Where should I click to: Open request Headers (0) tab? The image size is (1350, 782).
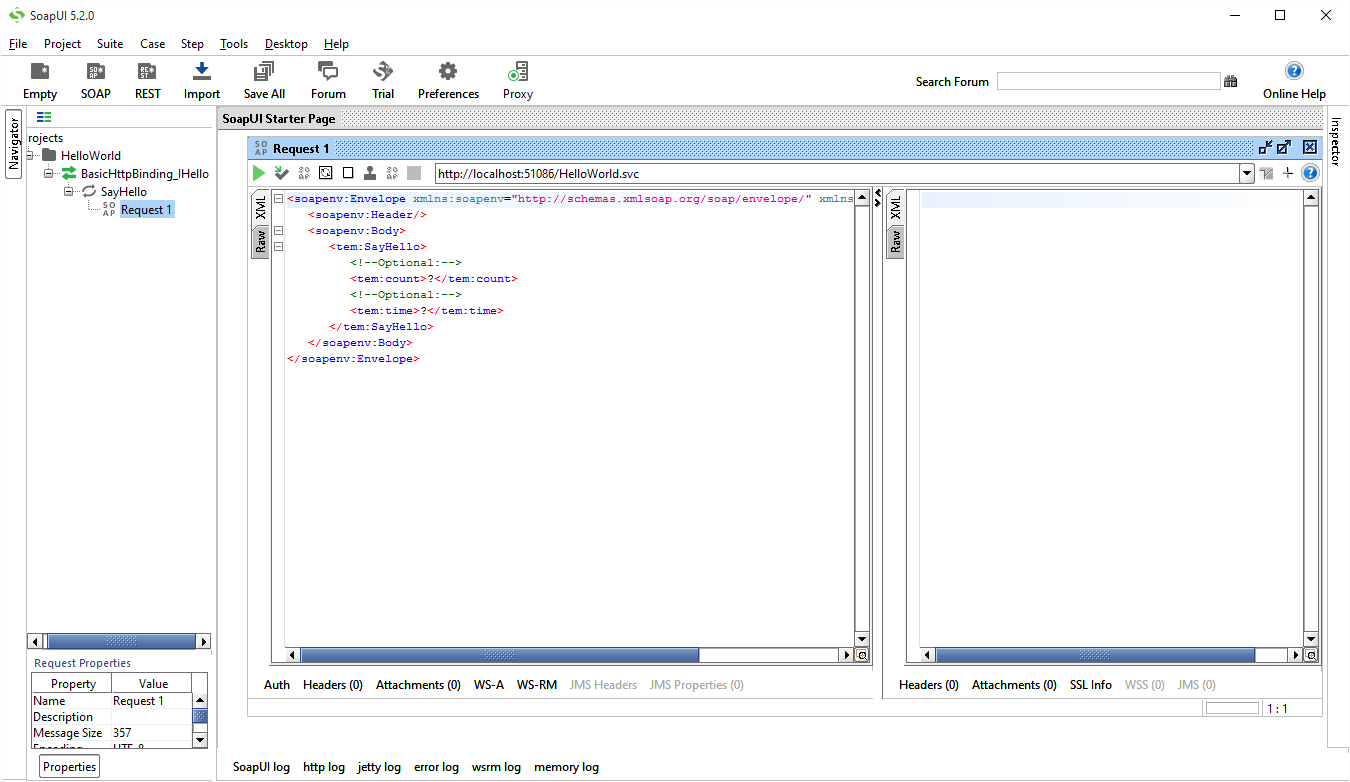click(333, 685)
